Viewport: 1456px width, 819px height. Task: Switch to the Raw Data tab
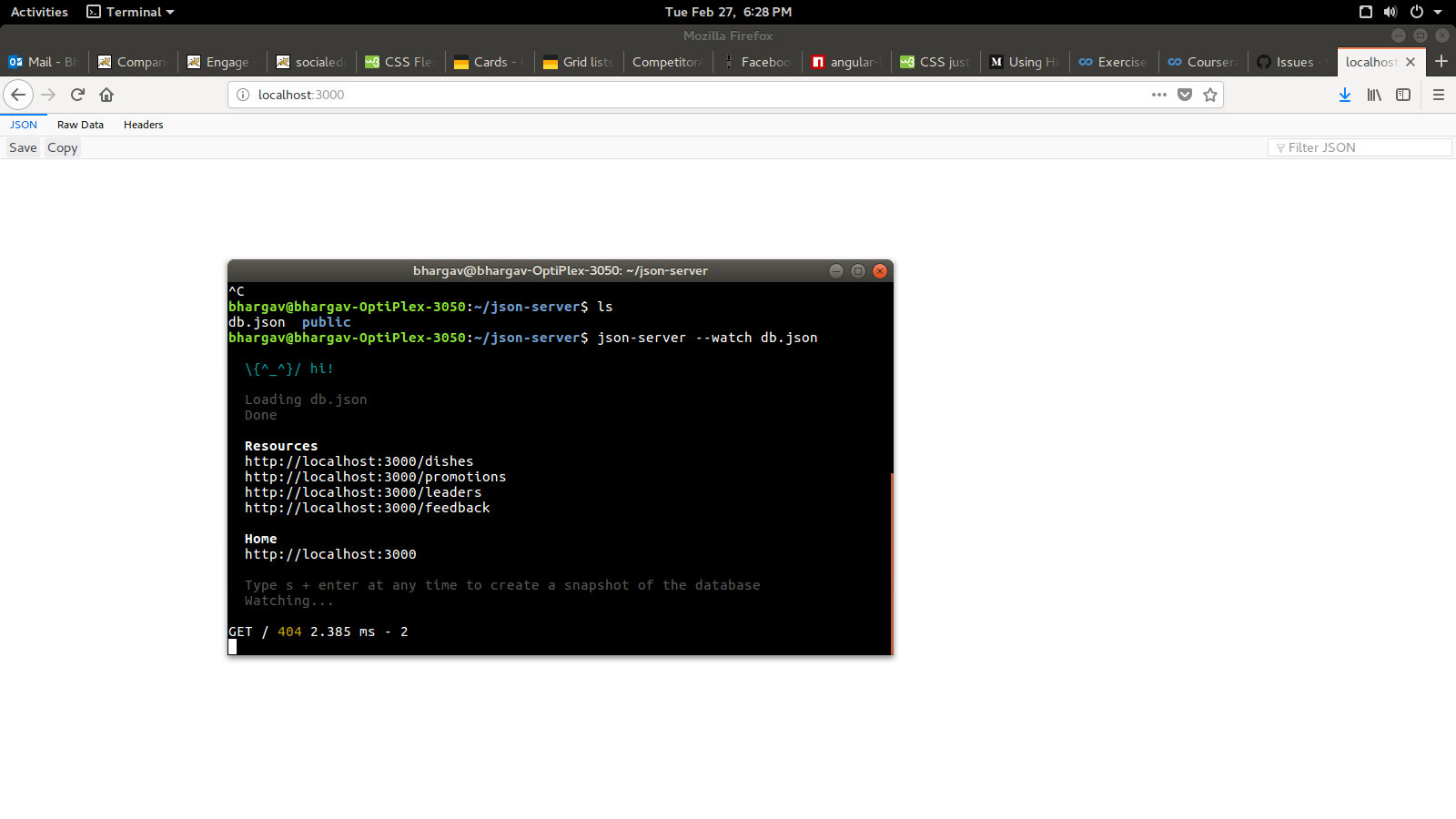pos(80,125)
